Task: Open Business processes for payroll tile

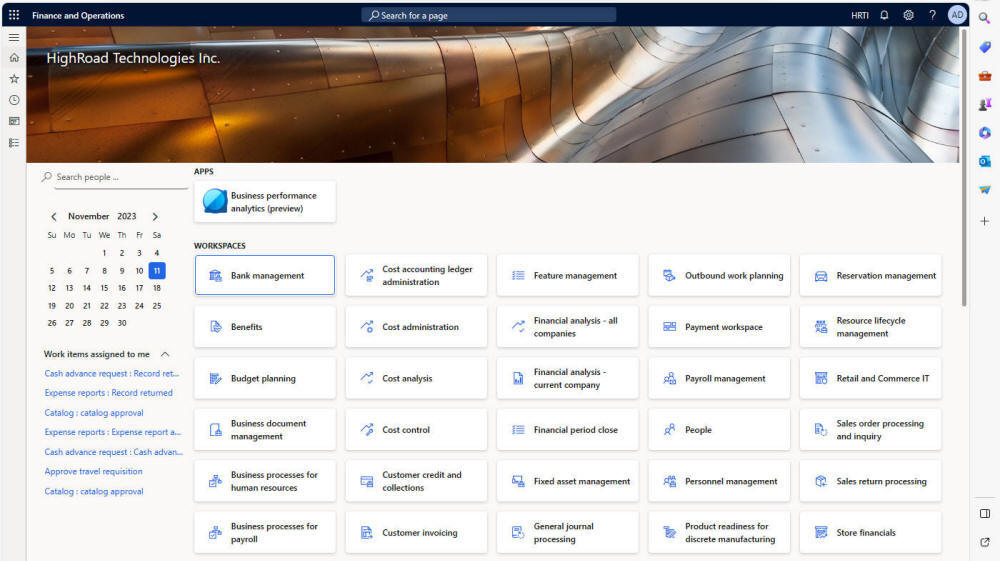Action: point(265,533)
